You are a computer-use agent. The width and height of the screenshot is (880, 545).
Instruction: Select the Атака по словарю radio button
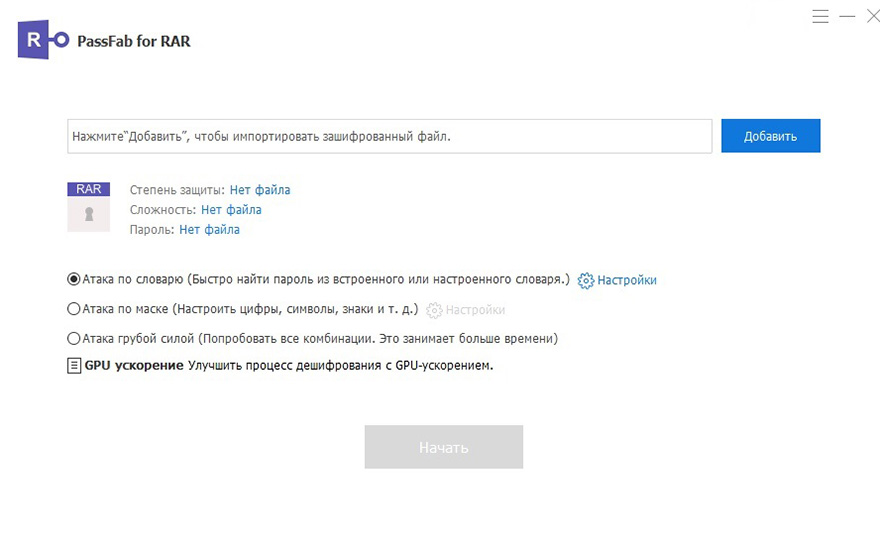[74, 280]
